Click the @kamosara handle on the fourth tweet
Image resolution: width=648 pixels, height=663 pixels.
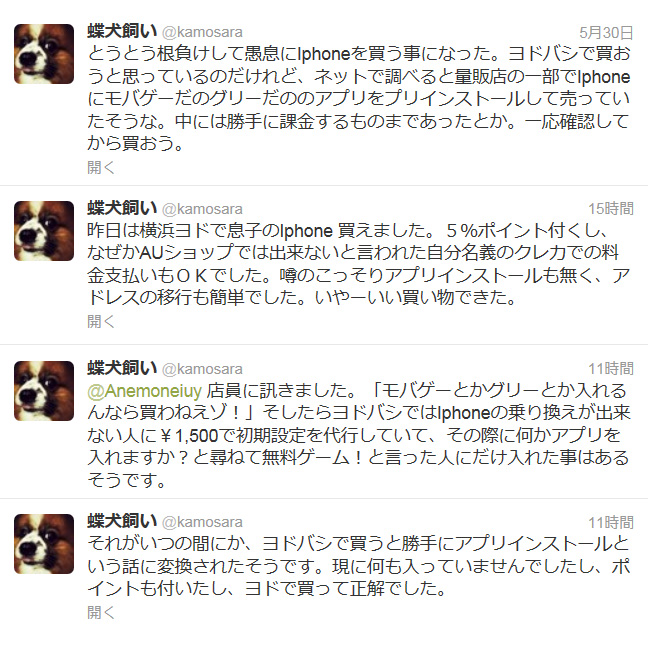[x=202, y=523]
